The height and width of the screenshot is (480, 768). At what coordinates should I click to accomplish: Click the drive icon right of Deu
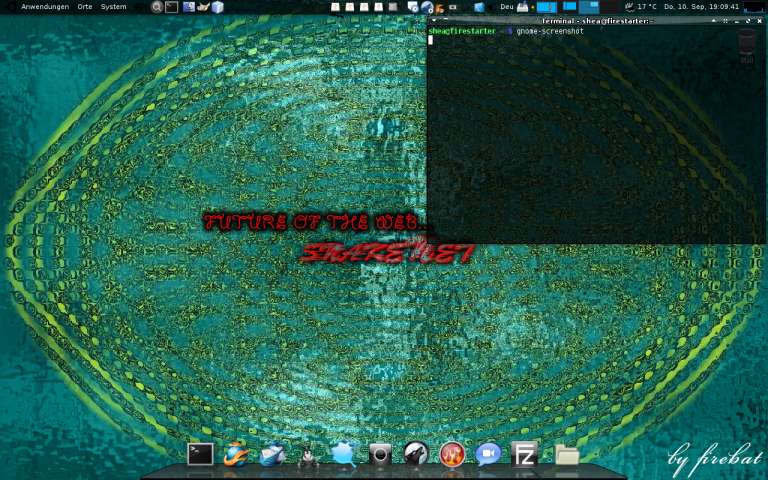point(523,7)
